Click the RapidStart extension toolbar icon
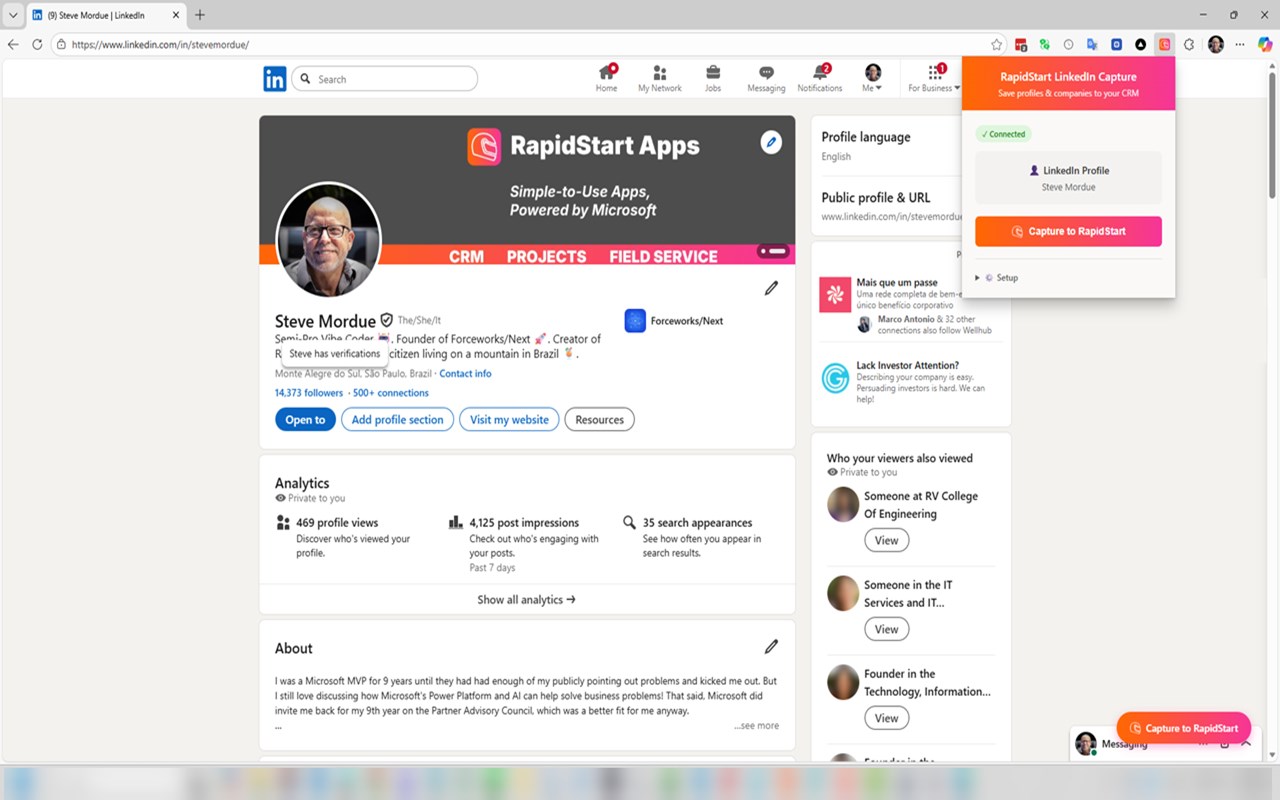Image resolution: width=1280 pixels, height=800 pixels. (1164, 44)
